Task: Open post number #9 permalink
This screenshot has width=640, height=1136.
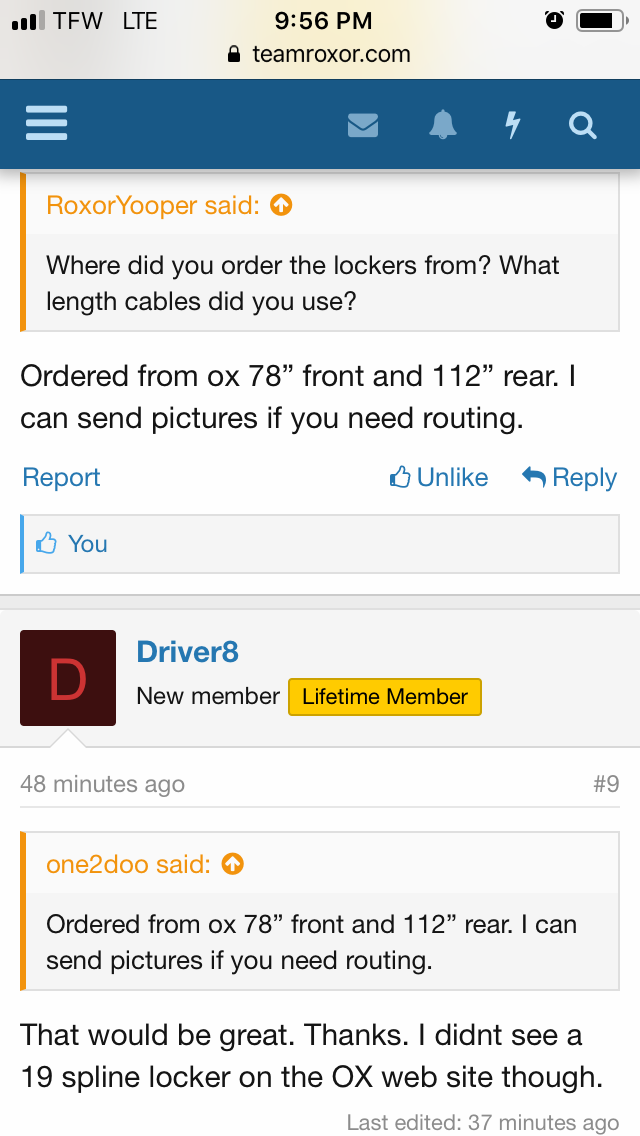Action: click(605, 783)
